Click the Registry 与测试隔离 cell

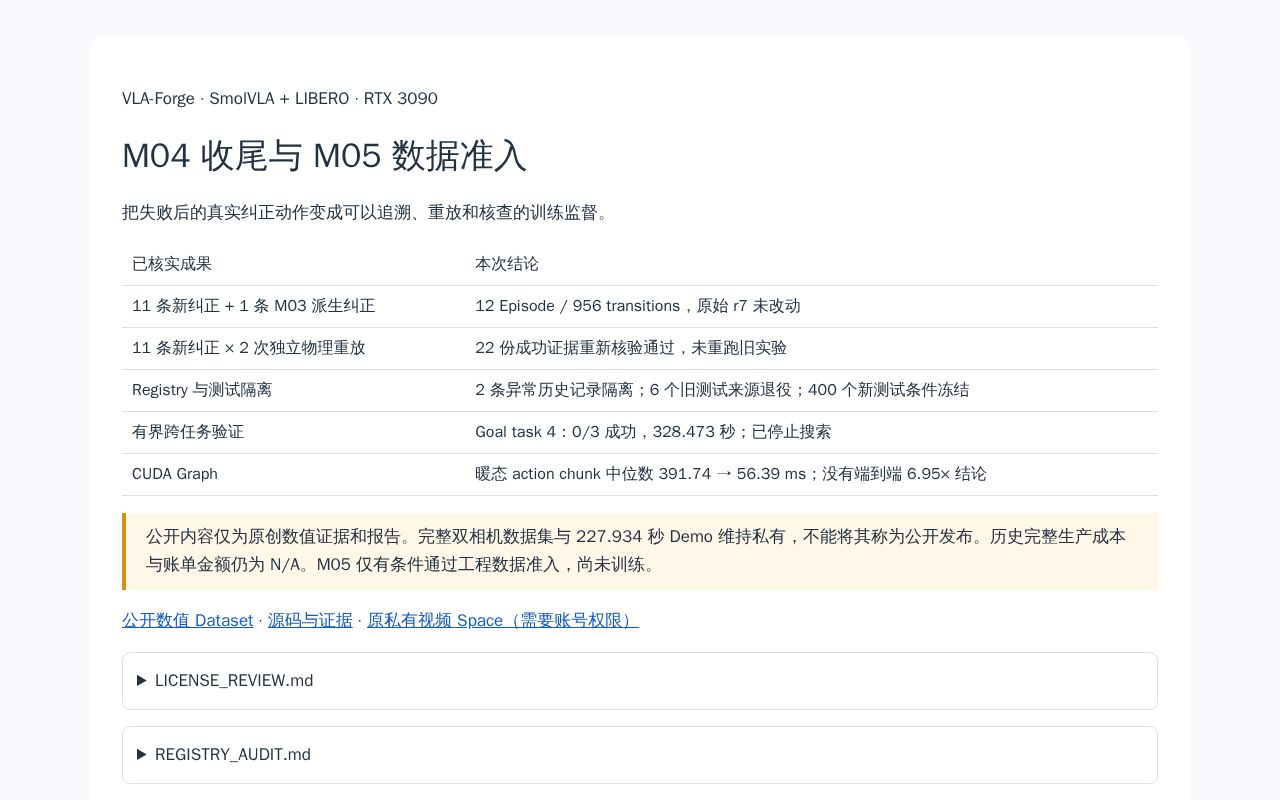tap(293, 390)
